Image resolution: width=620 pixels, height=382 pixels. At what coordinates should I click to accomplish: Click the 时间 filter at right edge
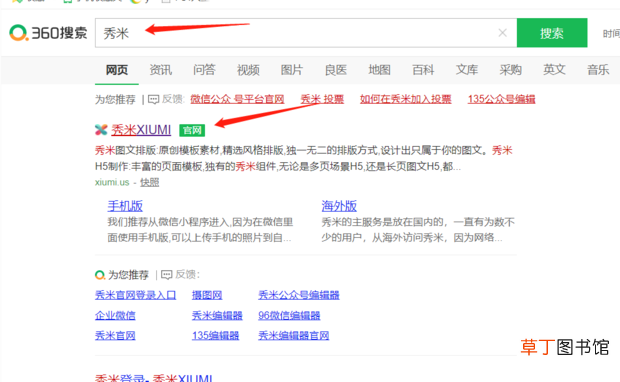pos(611,34)
